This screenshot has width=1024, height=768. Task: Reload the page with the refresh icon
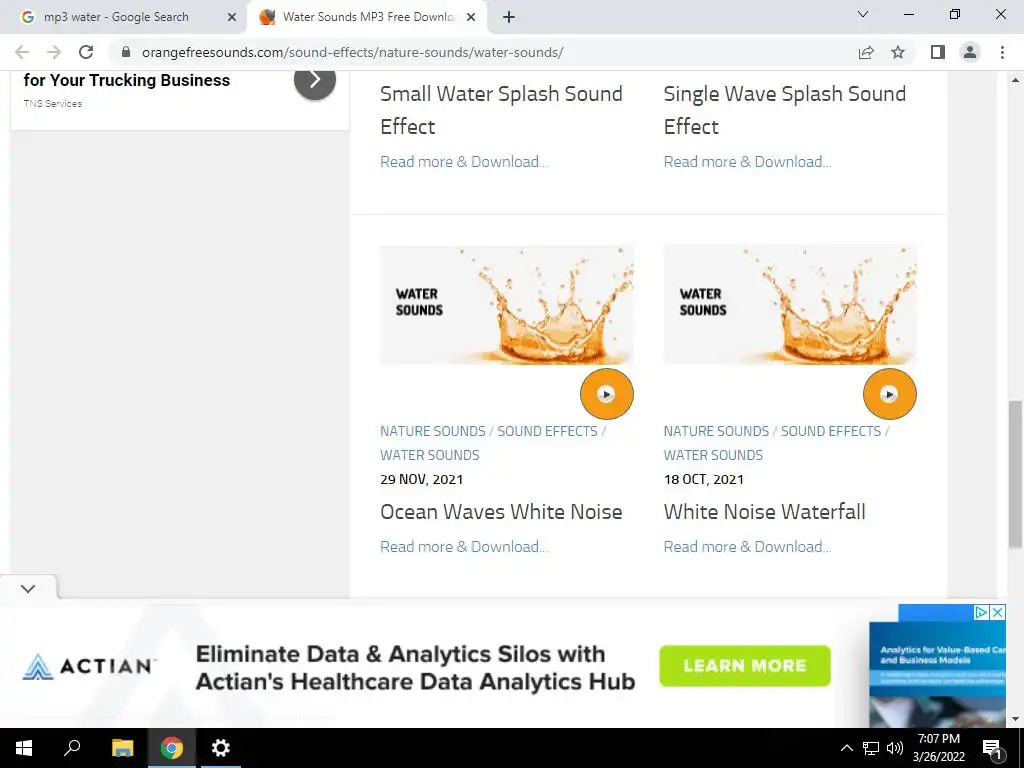[86, 52]
